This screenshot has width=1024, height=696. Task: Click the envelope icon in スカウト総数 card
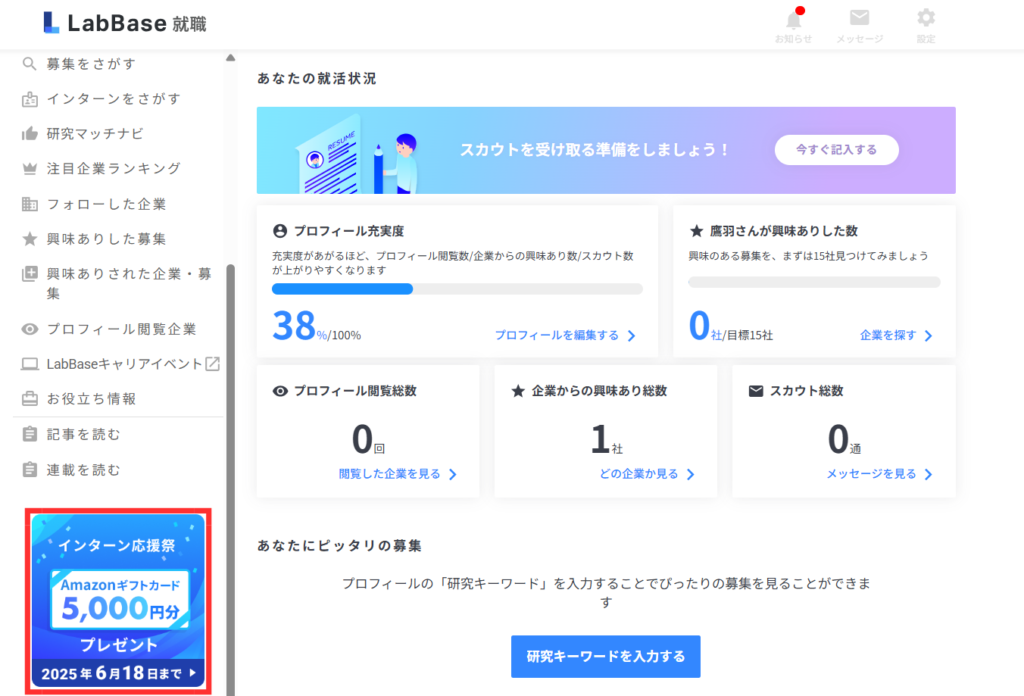(756, 391)
